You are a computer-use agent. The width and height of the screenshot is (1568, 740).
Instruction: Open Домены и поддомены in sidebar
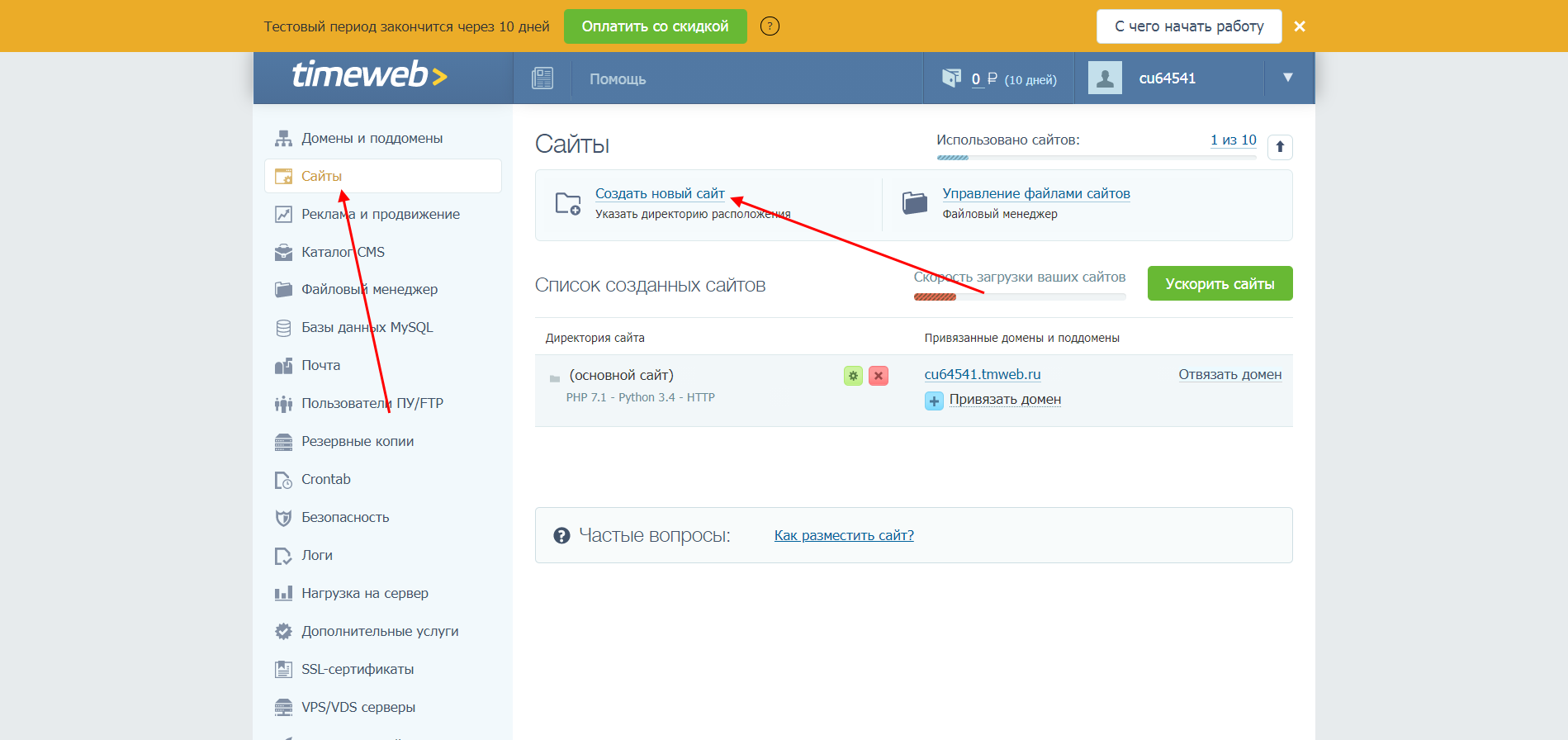point(372,138)
